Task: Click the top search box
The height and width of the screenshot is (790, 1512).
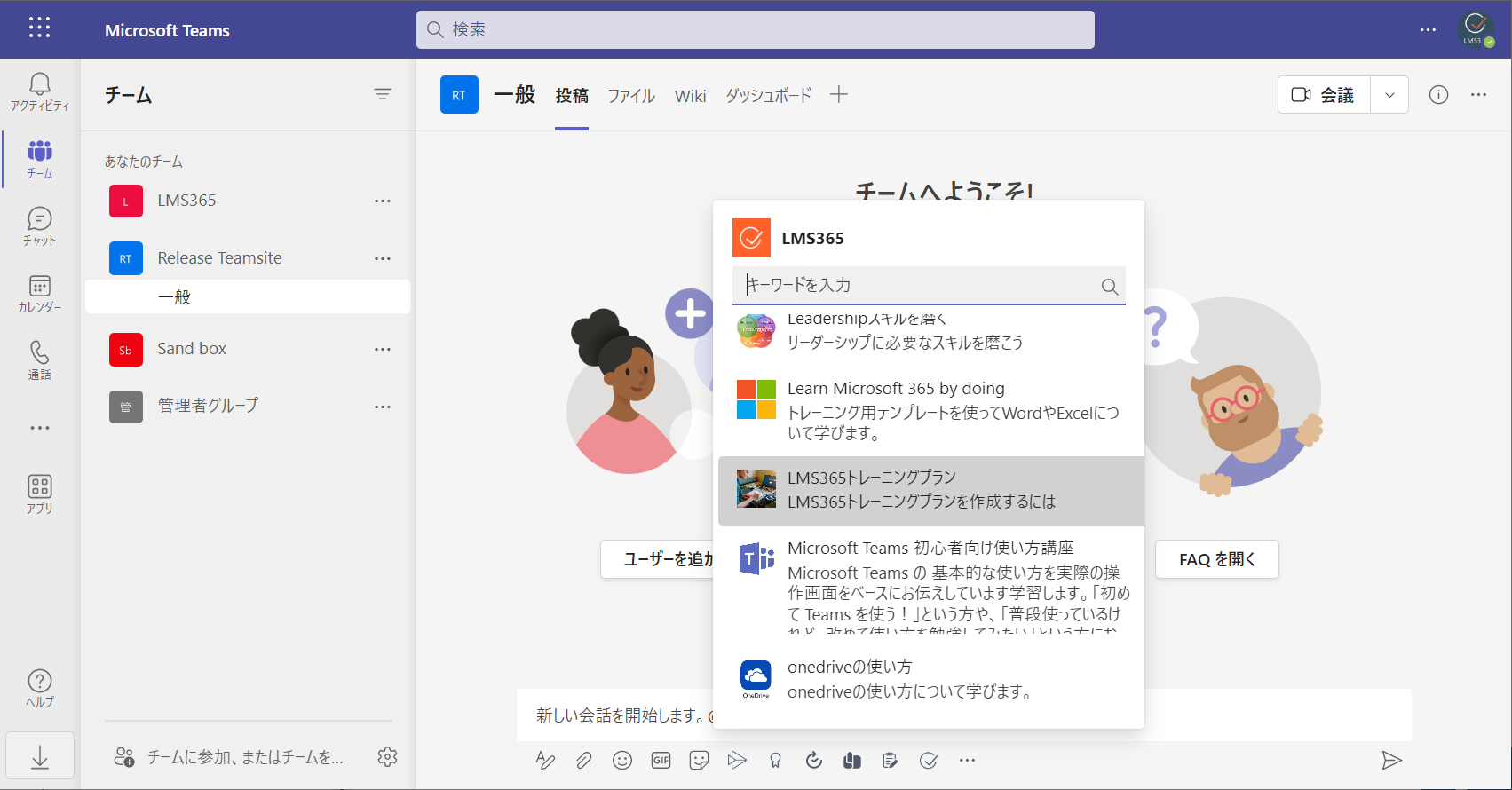Action: pyautogui.click(x=755, y=29)
